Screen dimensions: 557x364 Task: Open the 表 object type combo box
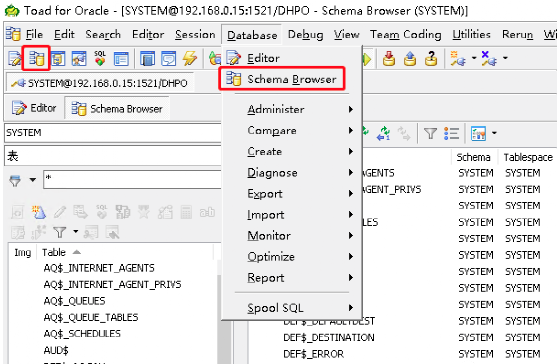point(113,156)
